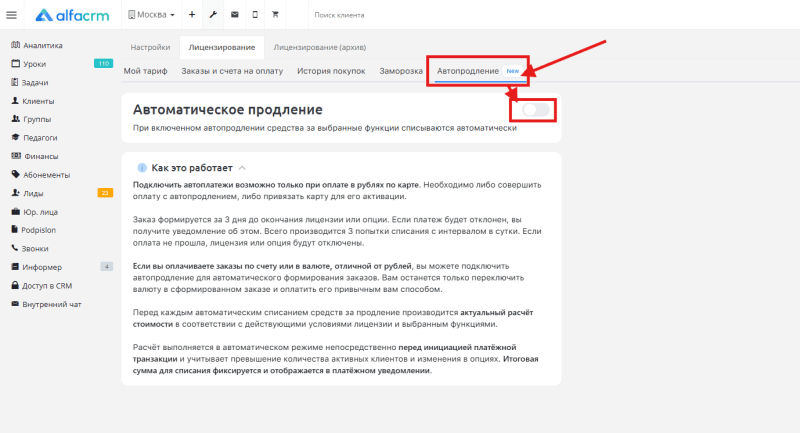Viewport: 800px width, 433px height.
Task: Click the mobile phone icon in top bar
Action: click(255, 16)
